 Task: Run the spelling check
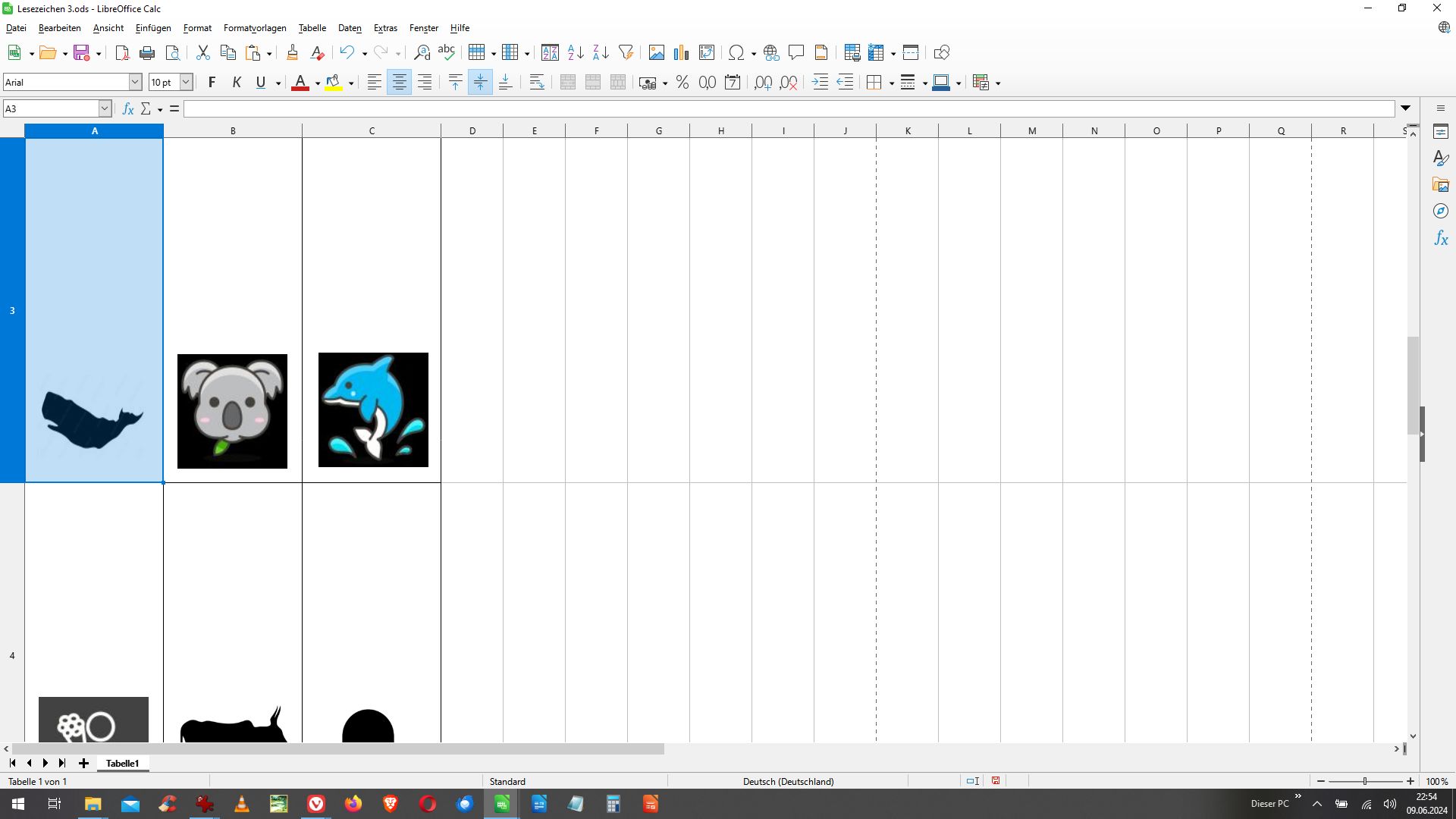coord(447,52)
